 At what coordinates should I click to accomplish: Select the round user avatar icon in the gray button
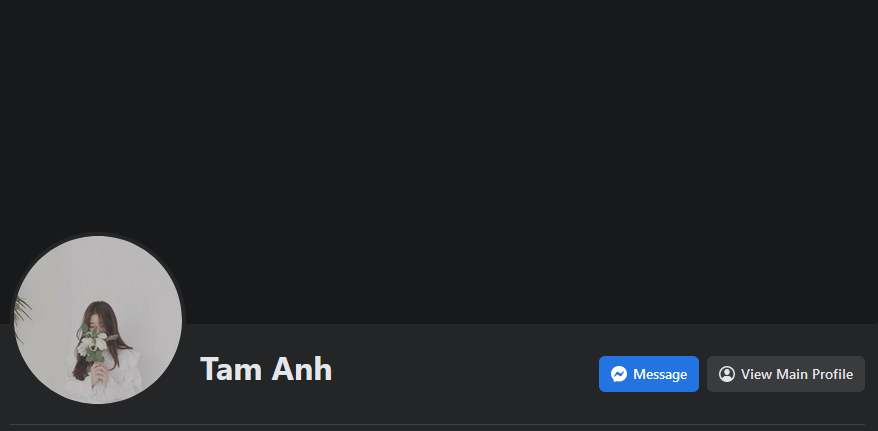tap(727, 374)
